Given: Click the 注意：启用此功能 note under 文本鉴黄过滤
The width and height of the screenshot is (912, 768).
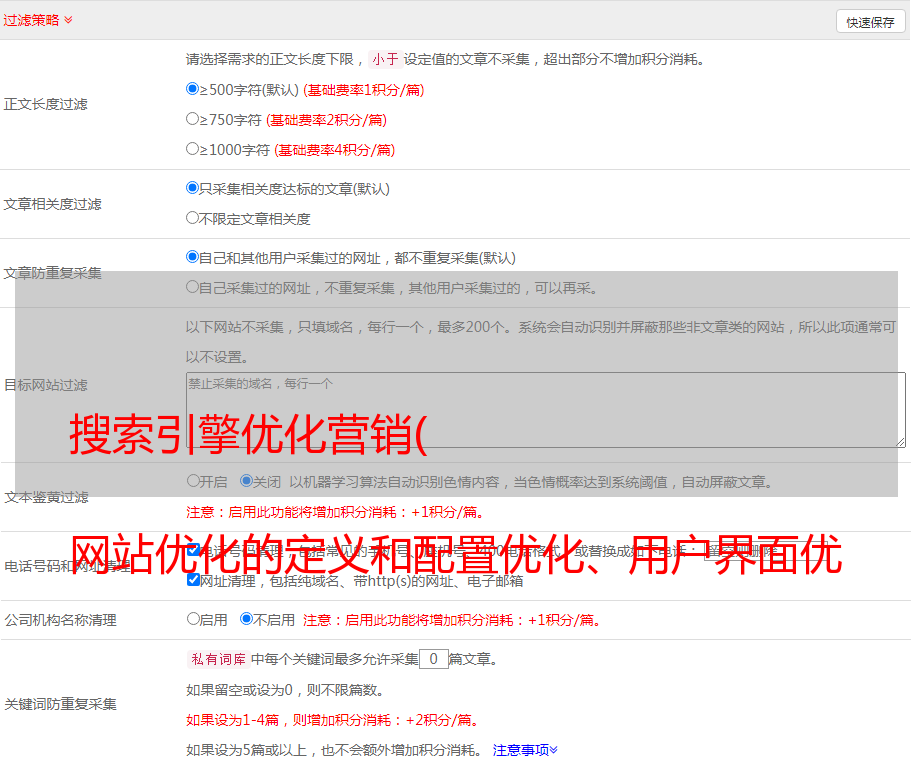Looking at the screenshot, I should (x=336, y=512).
